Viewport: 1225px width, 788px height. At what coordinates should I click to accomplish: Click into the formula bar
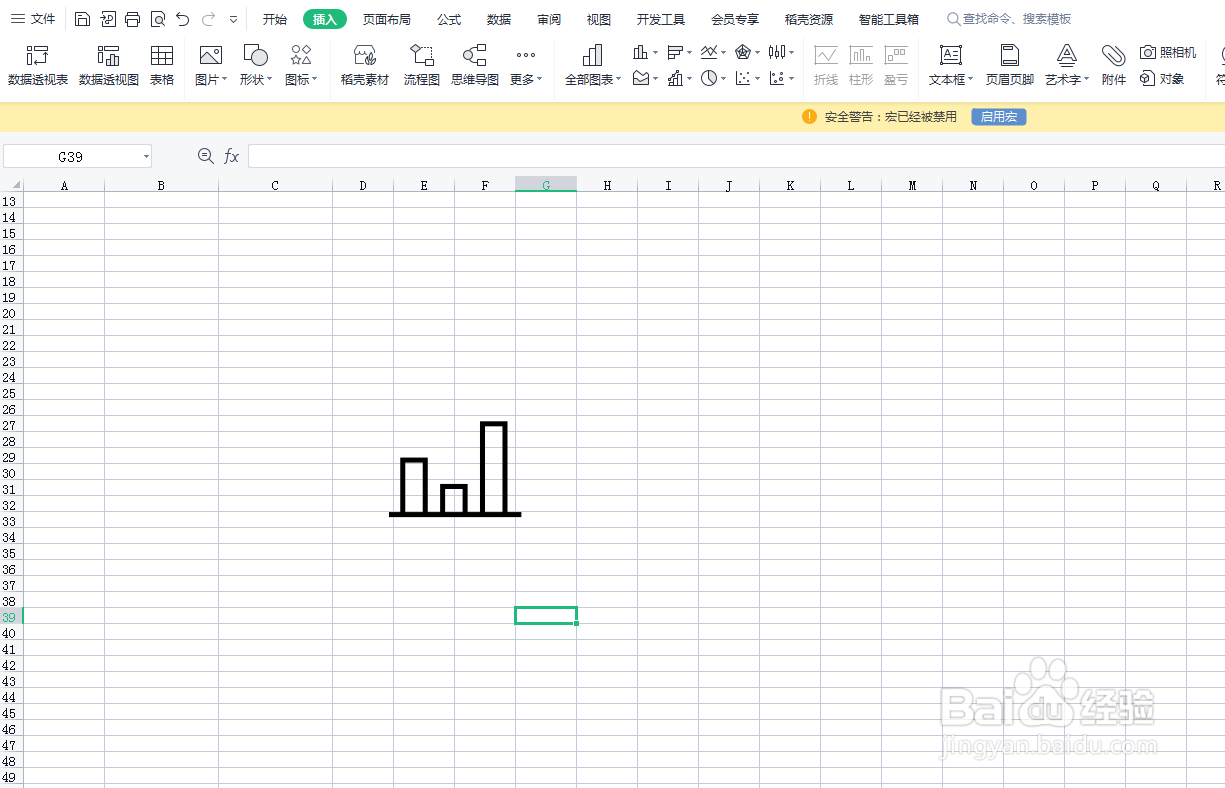click(736, 156)
